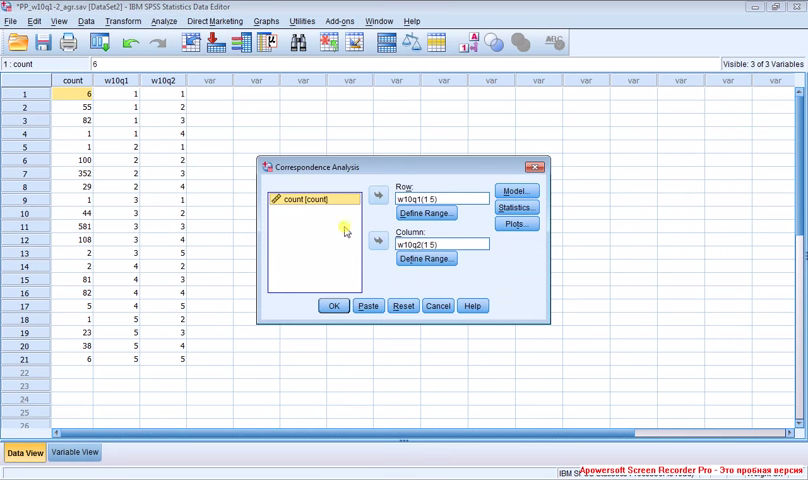This screenshot has height=480, width=808.
Task: Click the Column field w10q2(1 5)
Action: (442, 244)
